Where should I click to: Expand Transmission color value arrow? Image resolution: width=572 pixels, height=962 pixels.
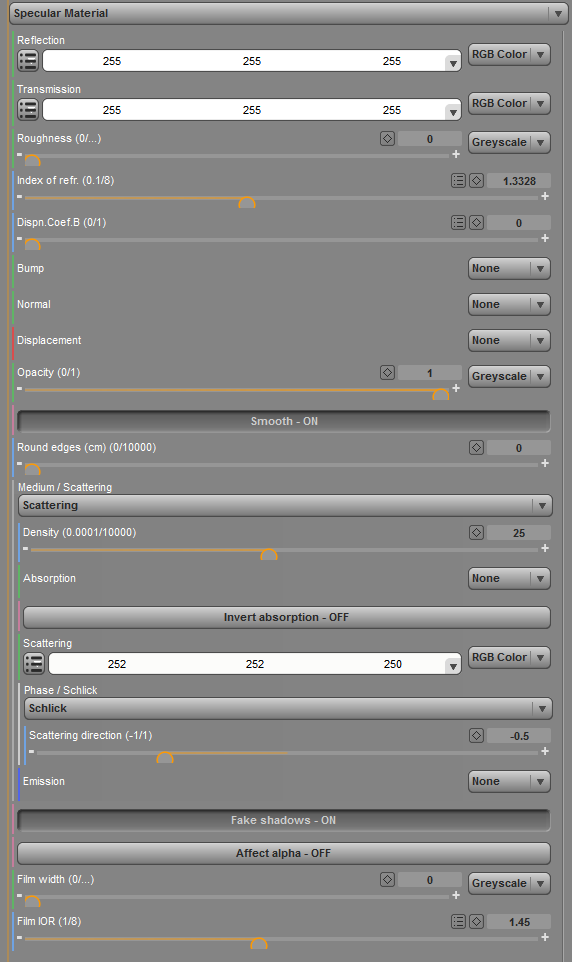pyautogui.click(x=453, y=112)
